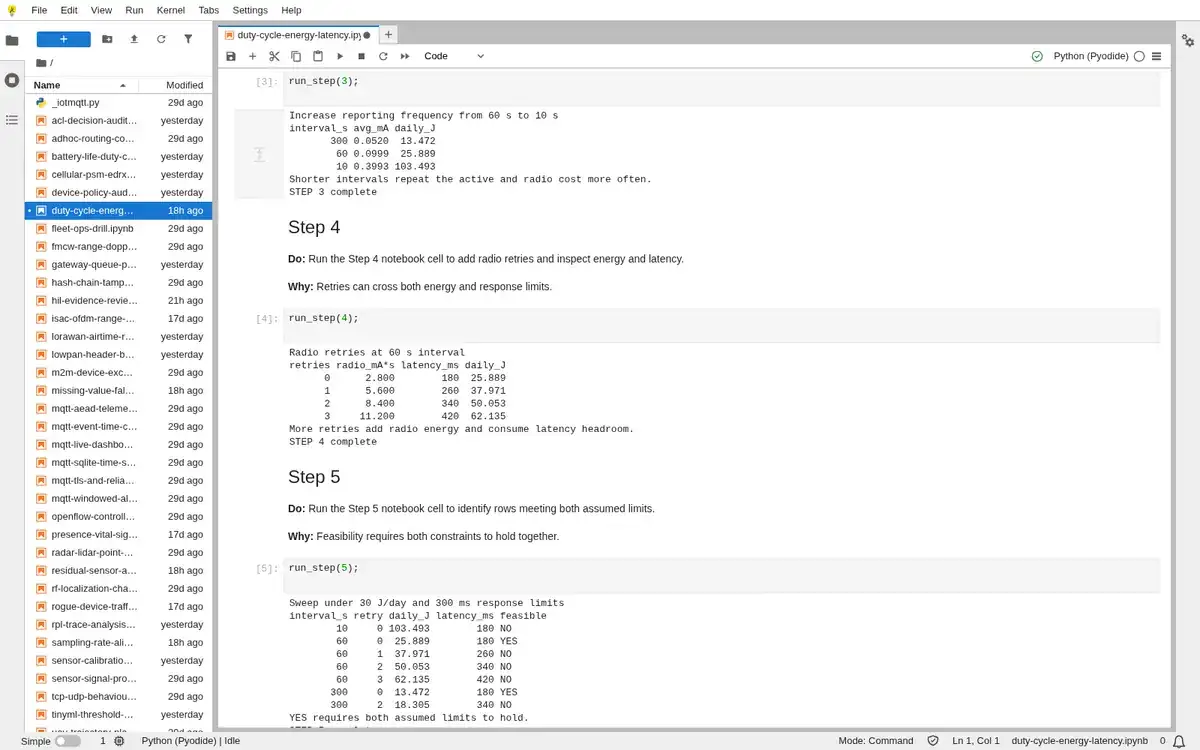Viewport: 1200px width, 750px height.
Task: Restart the kernel icon
Action: 383,56
